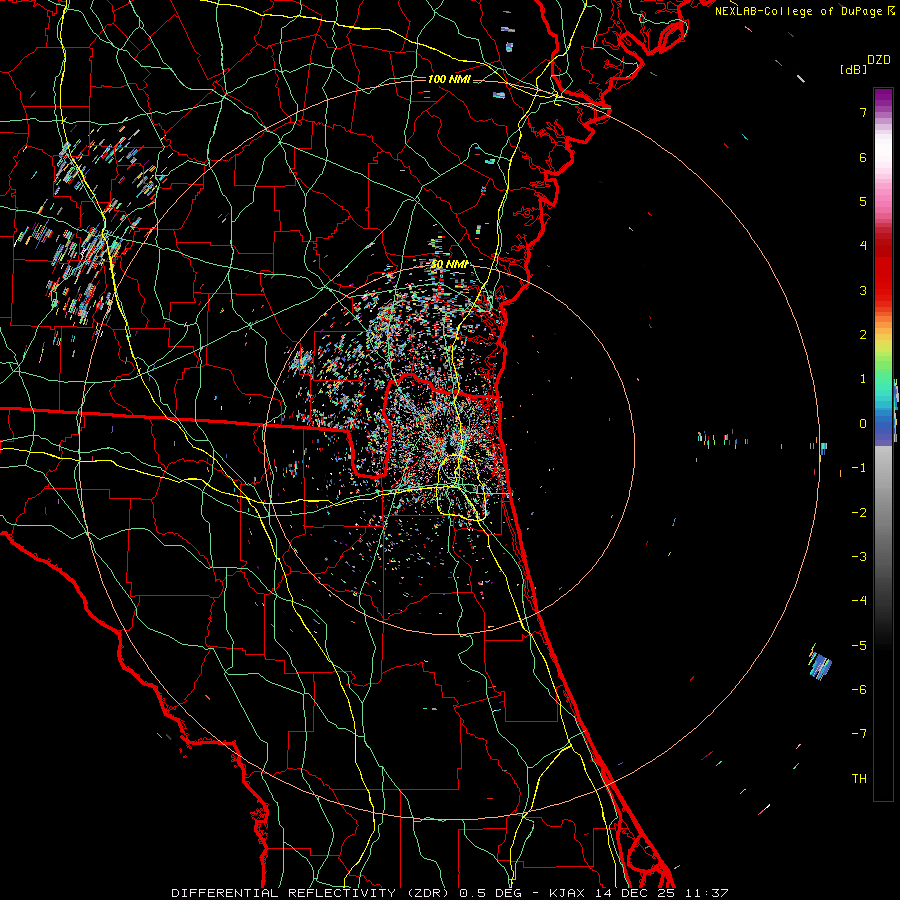Click the 3 value on the color scale

click(x=863, y=290)
